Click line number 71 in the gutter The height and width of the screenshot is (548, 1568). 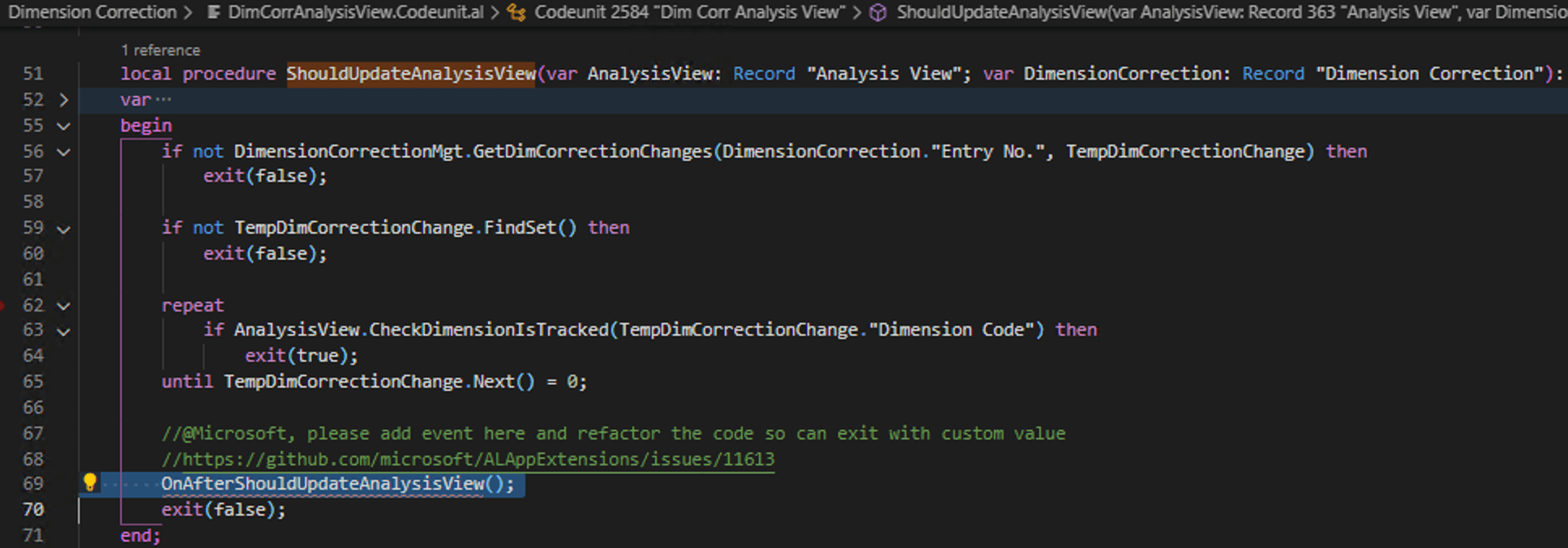click(33, 536)
